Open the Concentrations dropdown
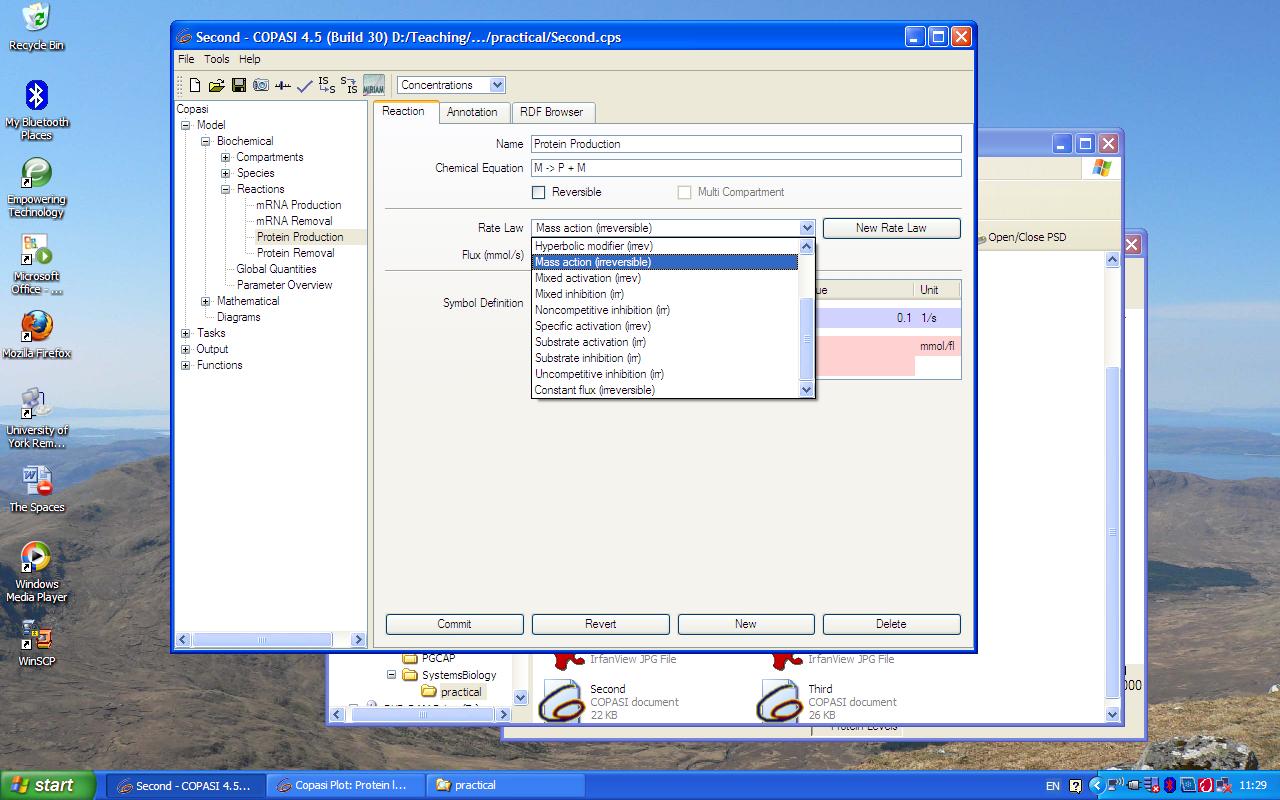Screen dimensions: 1280x800 click(x=497, y=85)
